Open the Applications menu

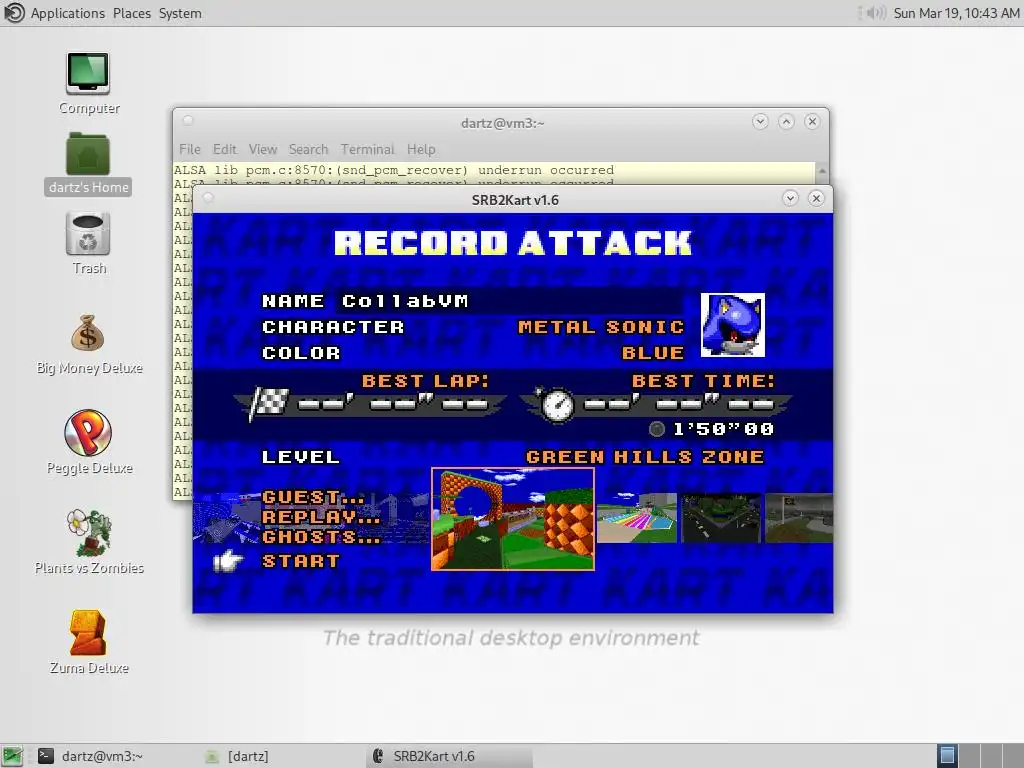pos(67,13)
